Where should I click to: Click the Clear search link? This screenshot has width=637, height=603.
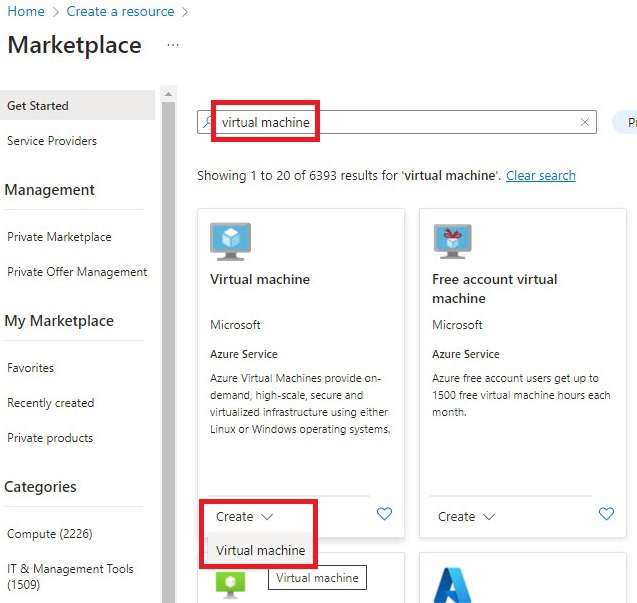coord(541,176)
